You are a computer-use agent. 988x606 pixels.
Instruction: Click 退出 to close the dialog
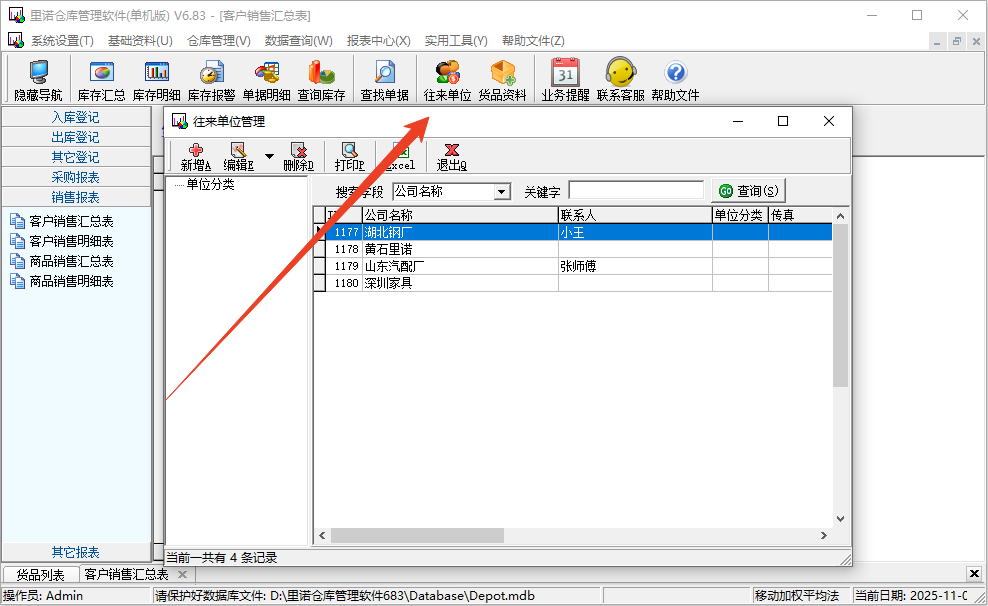point(449,155)
